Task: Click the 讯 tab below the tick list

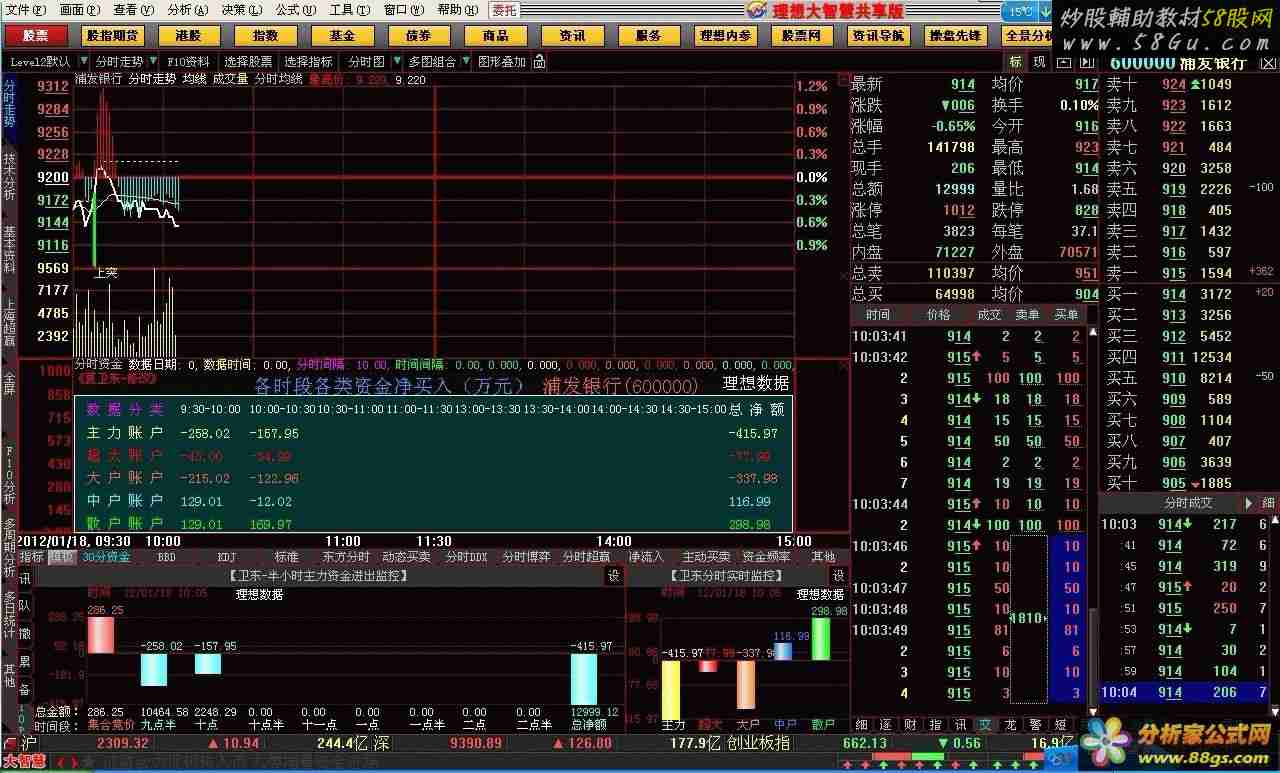Action: click(x=959, y=724)
